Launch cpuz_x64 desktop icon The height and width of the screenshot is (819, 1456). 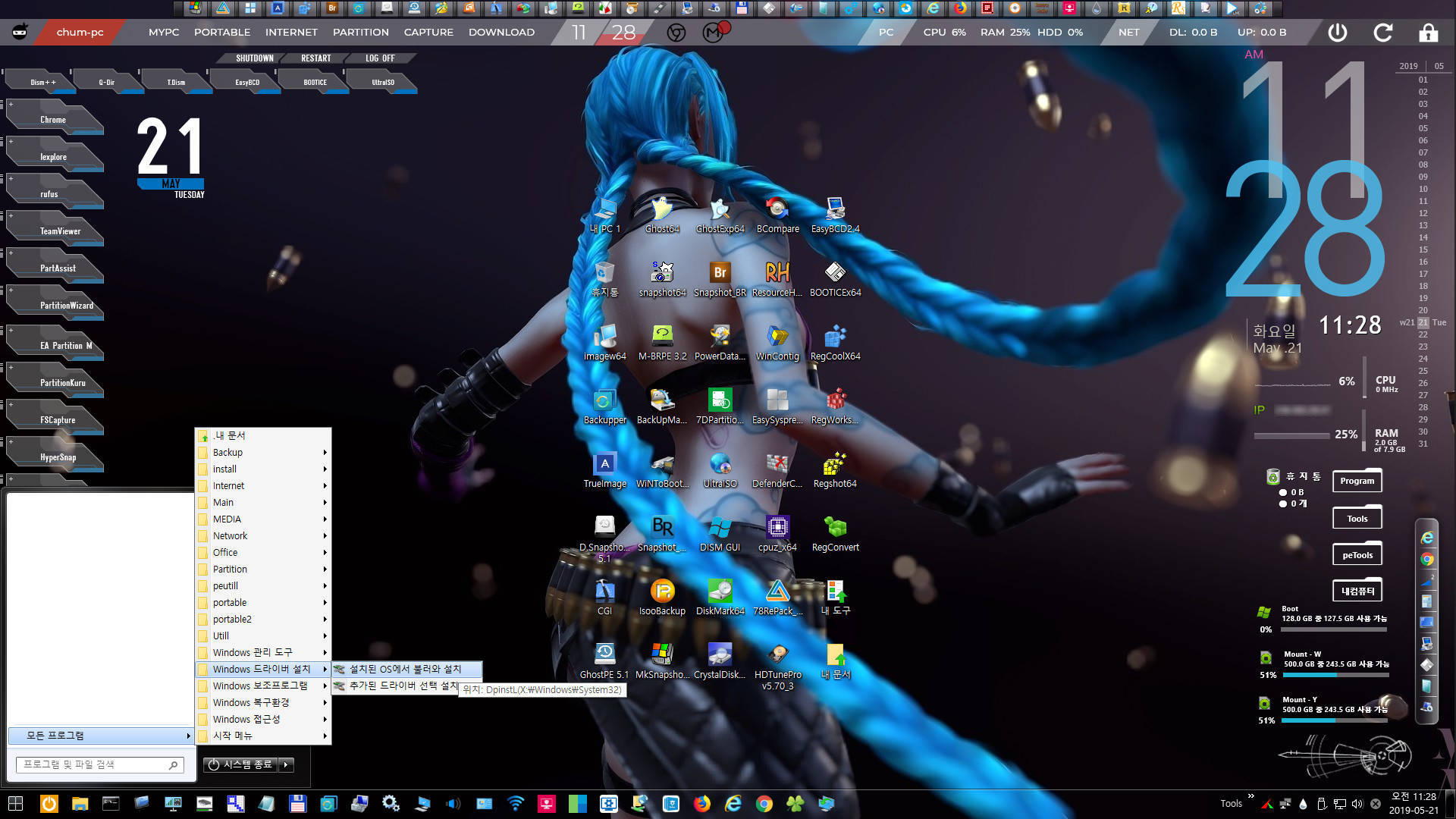[777, 533]
